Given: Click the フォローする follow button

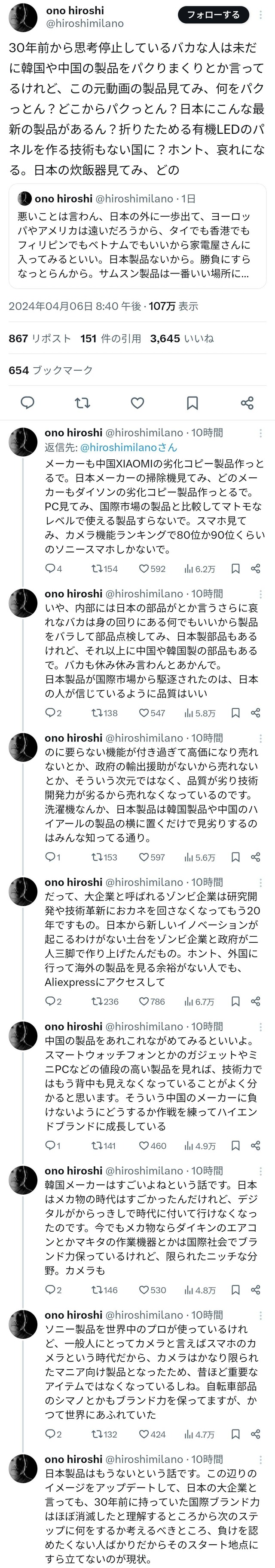Looking at the screenshot, I should click(x=213, y=15).
